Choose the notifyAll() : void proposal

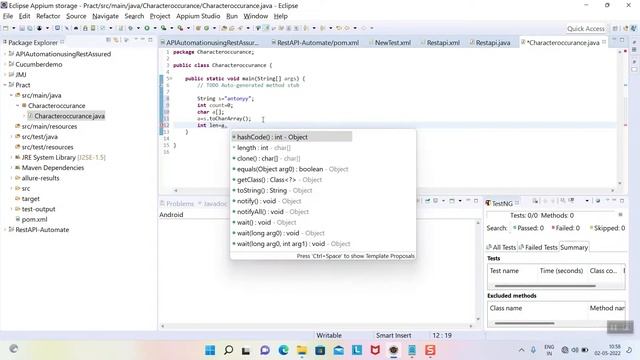click(323, 212)
